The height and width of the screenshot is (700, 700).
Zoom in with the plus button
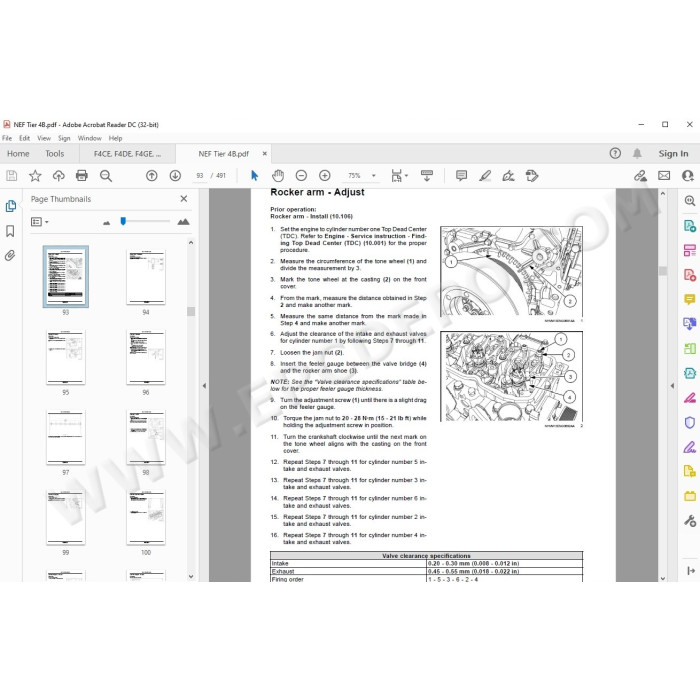click(x=325, y=176)
